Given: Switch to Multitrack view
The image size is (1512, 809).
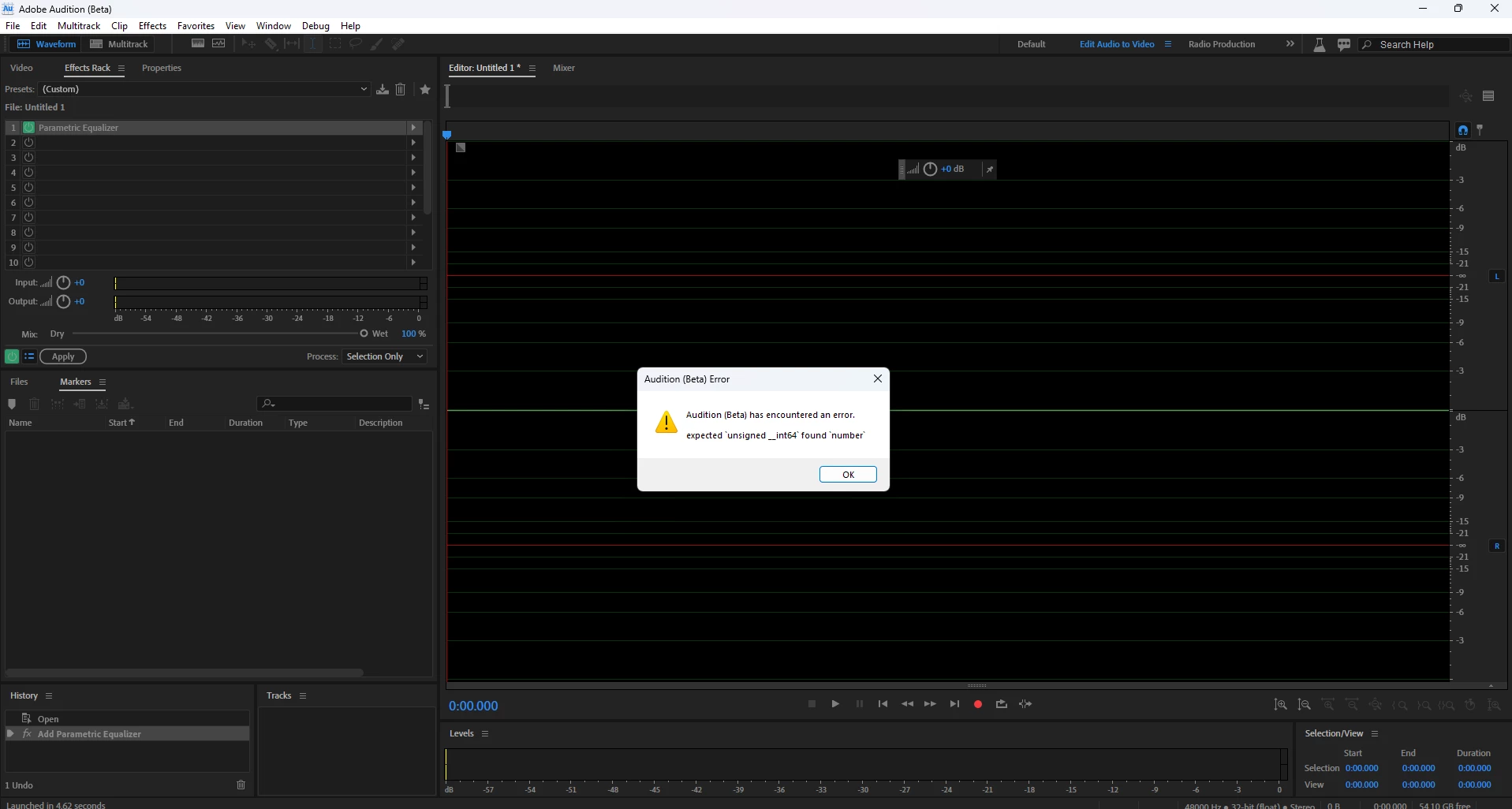Looking at the screenshot, I should pyautogui.click(x=119, y=44).
